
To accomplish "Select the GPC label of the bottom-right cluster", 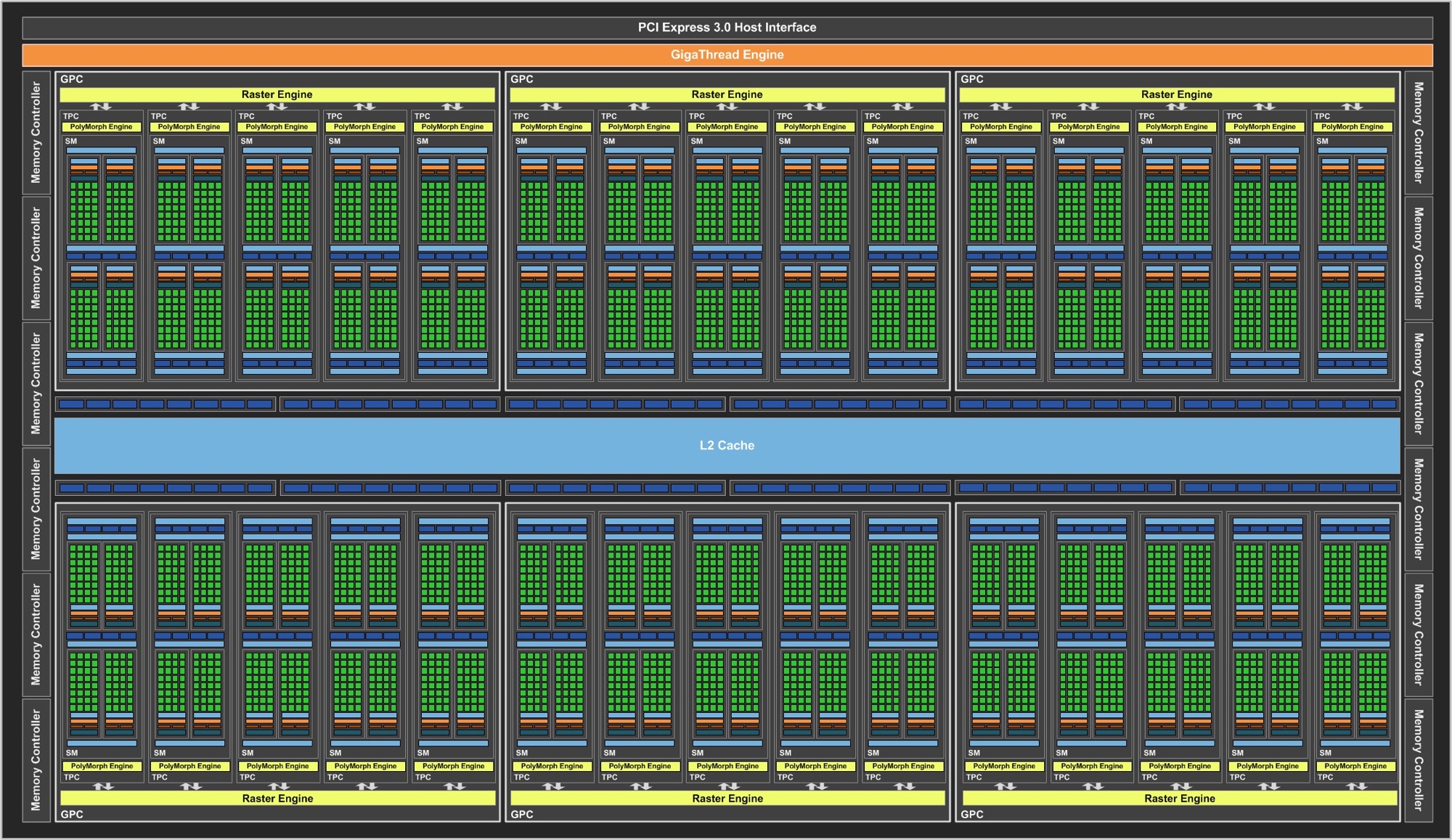I will click(x=972, y=814).
